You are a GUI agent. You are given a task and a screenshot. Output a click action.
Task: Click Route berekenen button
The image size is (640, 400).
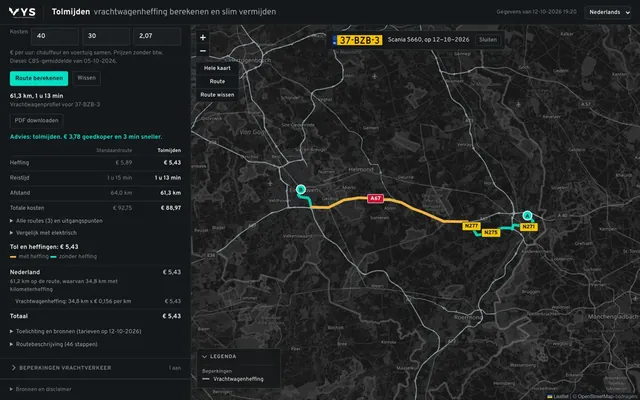tap(39, 78)
